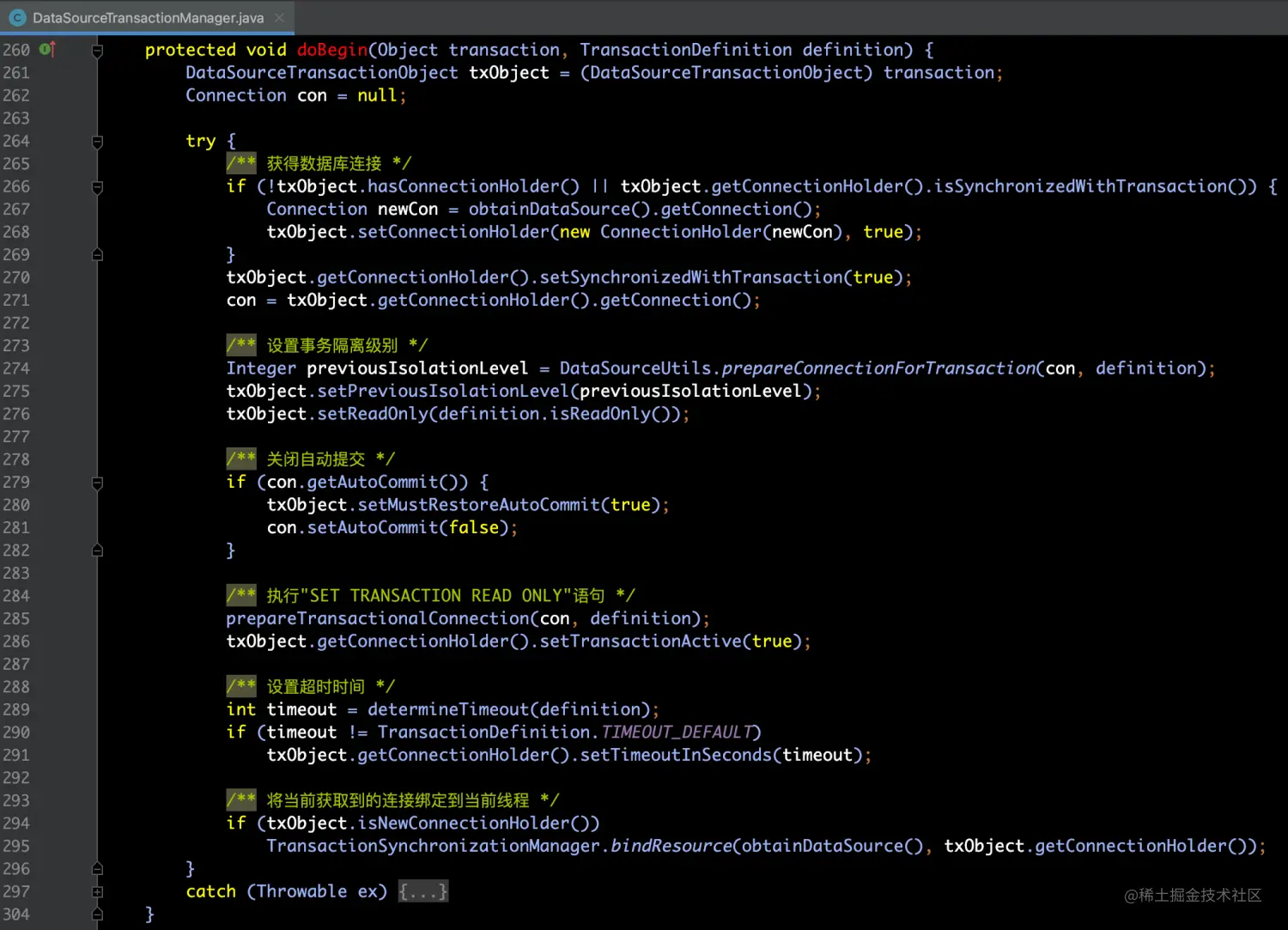Click determineTimeout method call
This screenshot has width=1288, height=930.
tap(448, 709)
